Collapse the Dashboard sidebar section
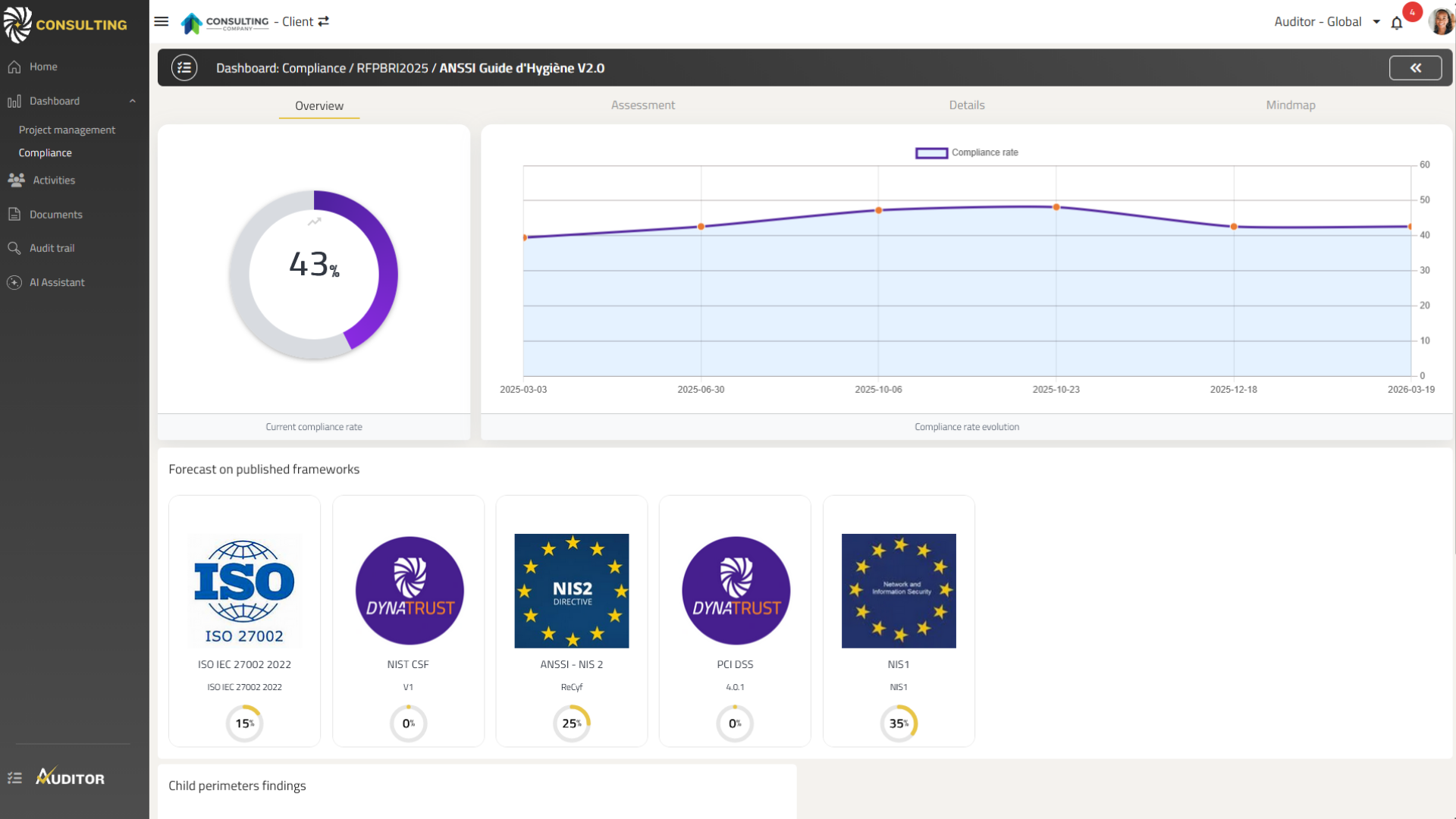 [132, 101]
